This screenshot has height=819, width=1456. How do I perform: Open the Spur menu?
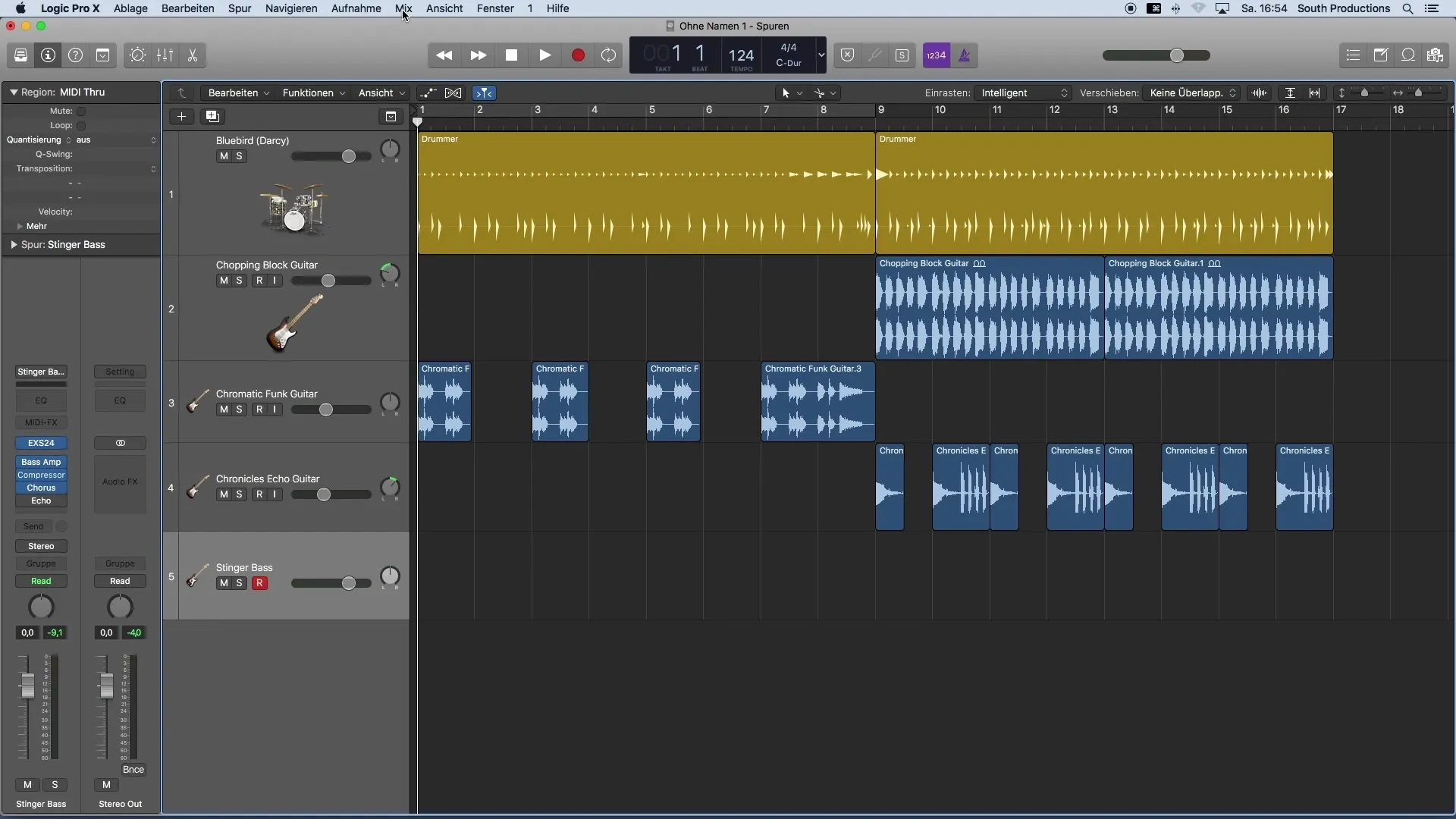[x=240, y=8]
